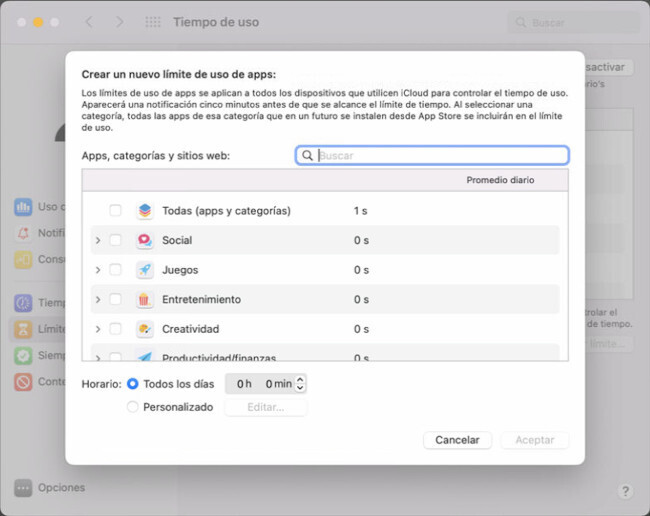The image size is (650, 516).
Task: Click the Juegos rocket icon
Action: click(145, 270)
